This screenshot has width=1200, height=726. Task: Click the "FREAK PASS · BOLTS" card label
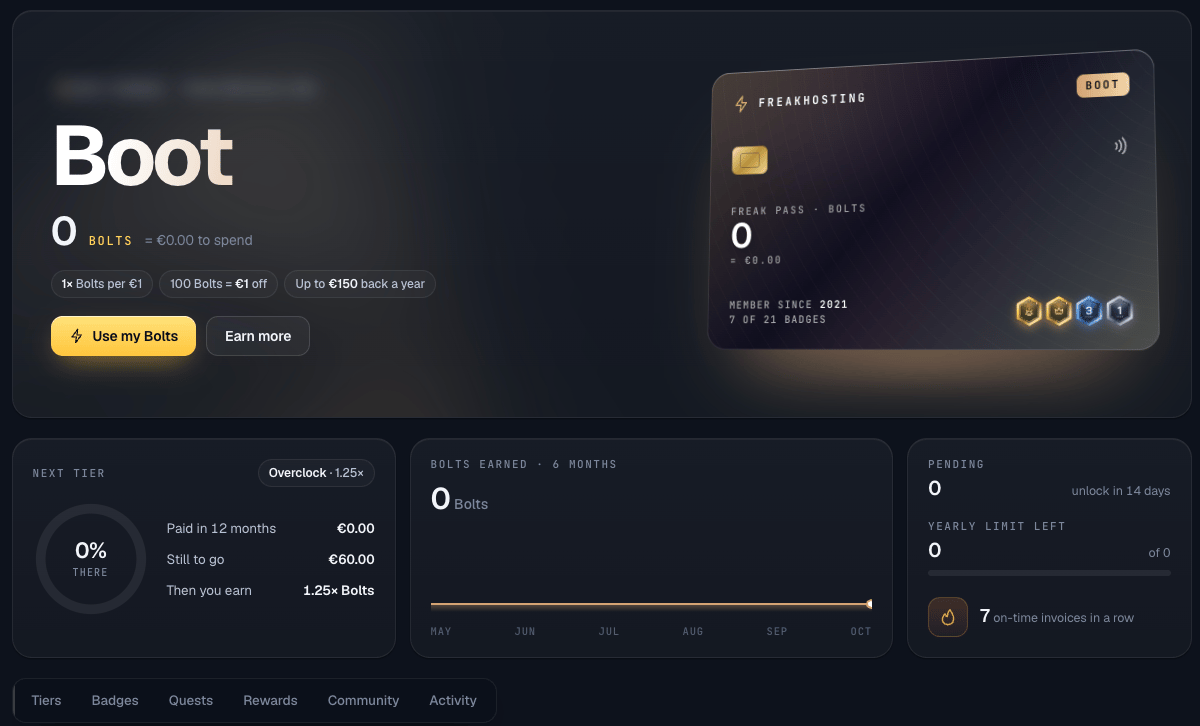pos(798,210)
